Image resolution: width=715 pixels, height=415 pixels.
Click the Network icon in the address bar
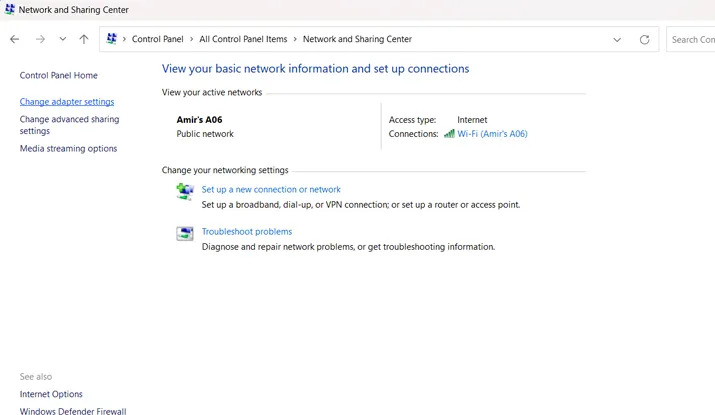tap(111, 39)
